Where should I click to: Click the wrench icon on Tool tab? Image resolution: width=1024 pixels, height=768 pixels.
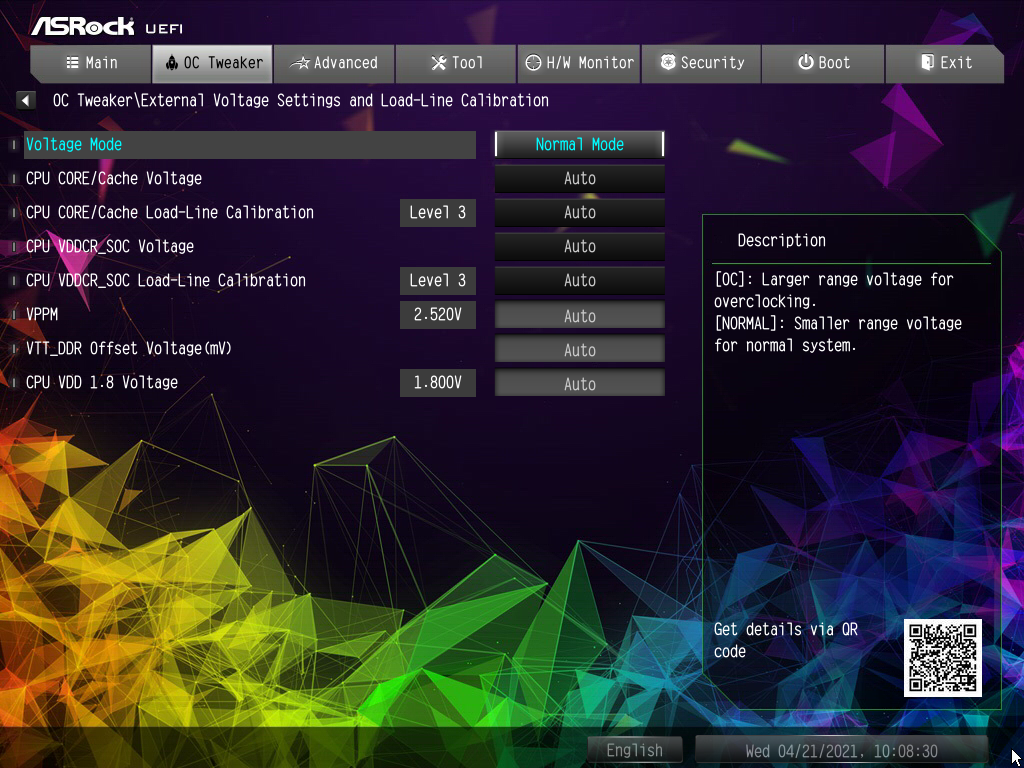point(438,63)
